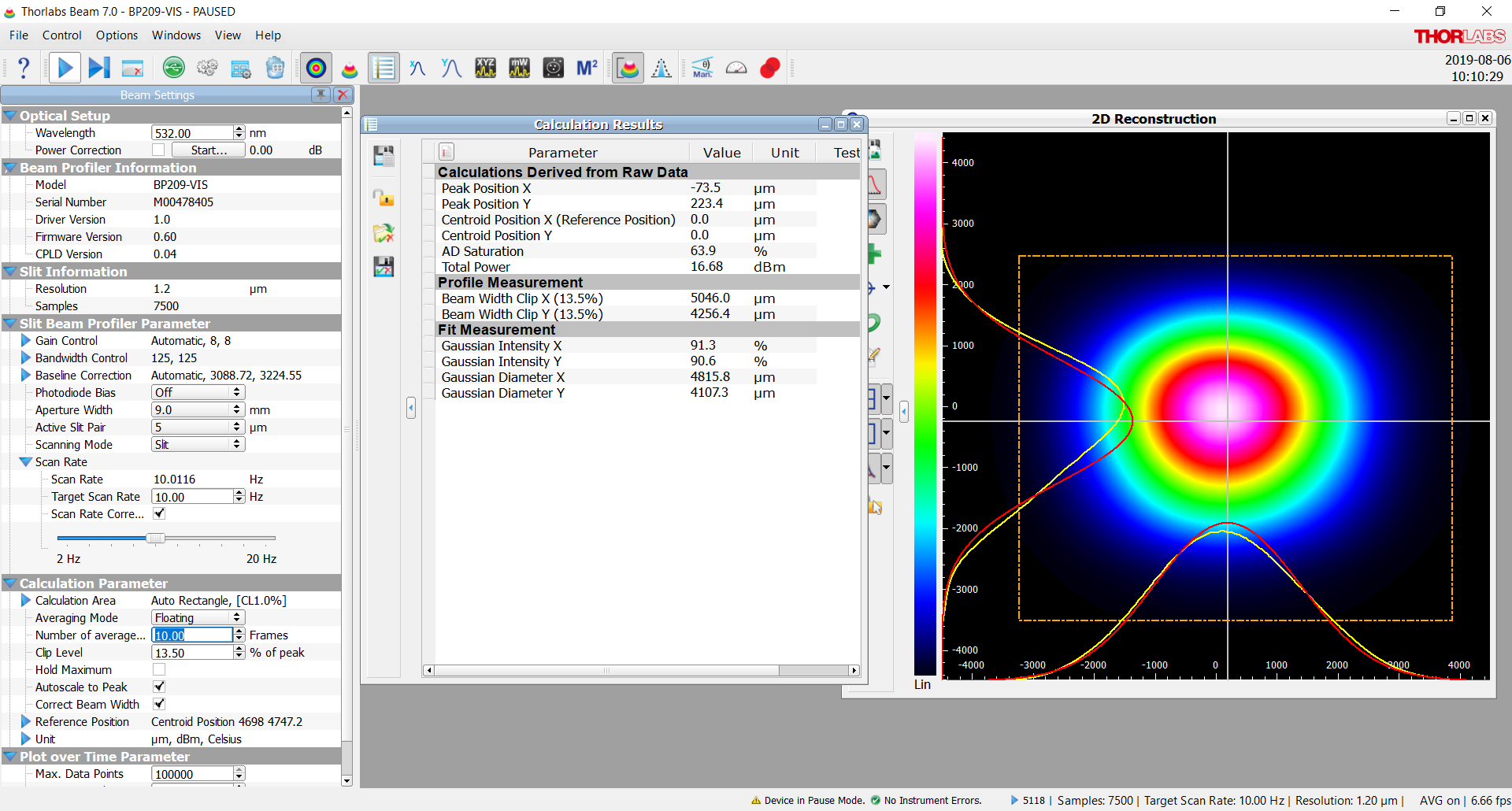Open the Windows menu
Image resolution: width=1512 pixels, height=811 pixels.
point(176,35)
